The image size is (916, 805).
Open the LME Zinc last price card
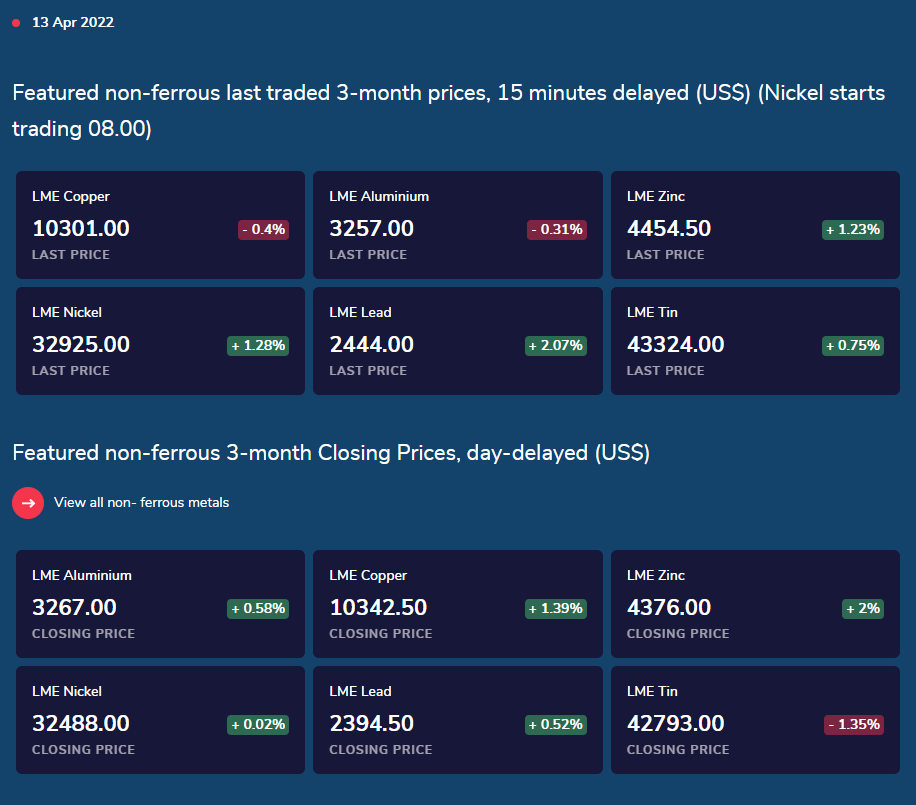coord(755,225)
